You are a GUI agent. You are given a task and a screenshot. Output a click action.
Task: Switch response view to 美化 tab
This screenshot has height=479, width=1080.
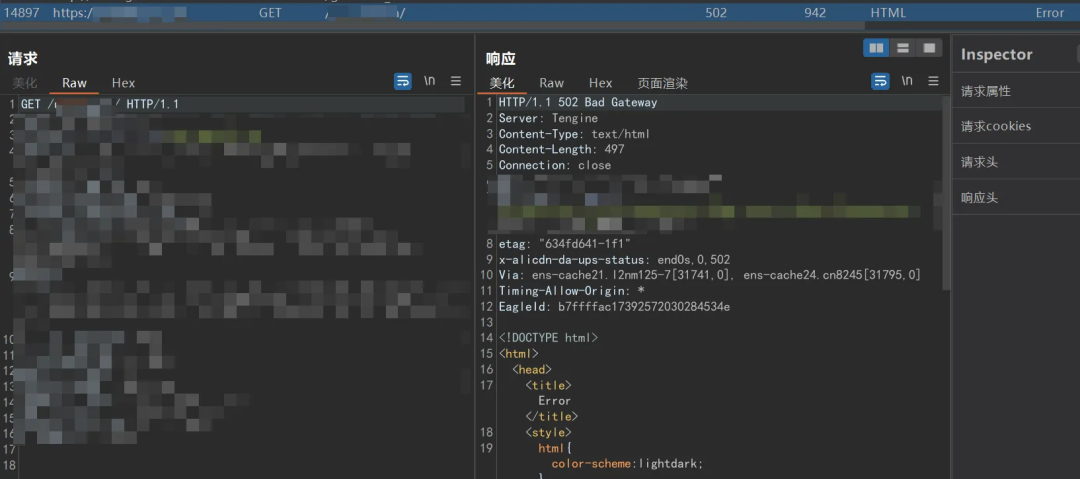pyautogui.click(x=502, y=83)
